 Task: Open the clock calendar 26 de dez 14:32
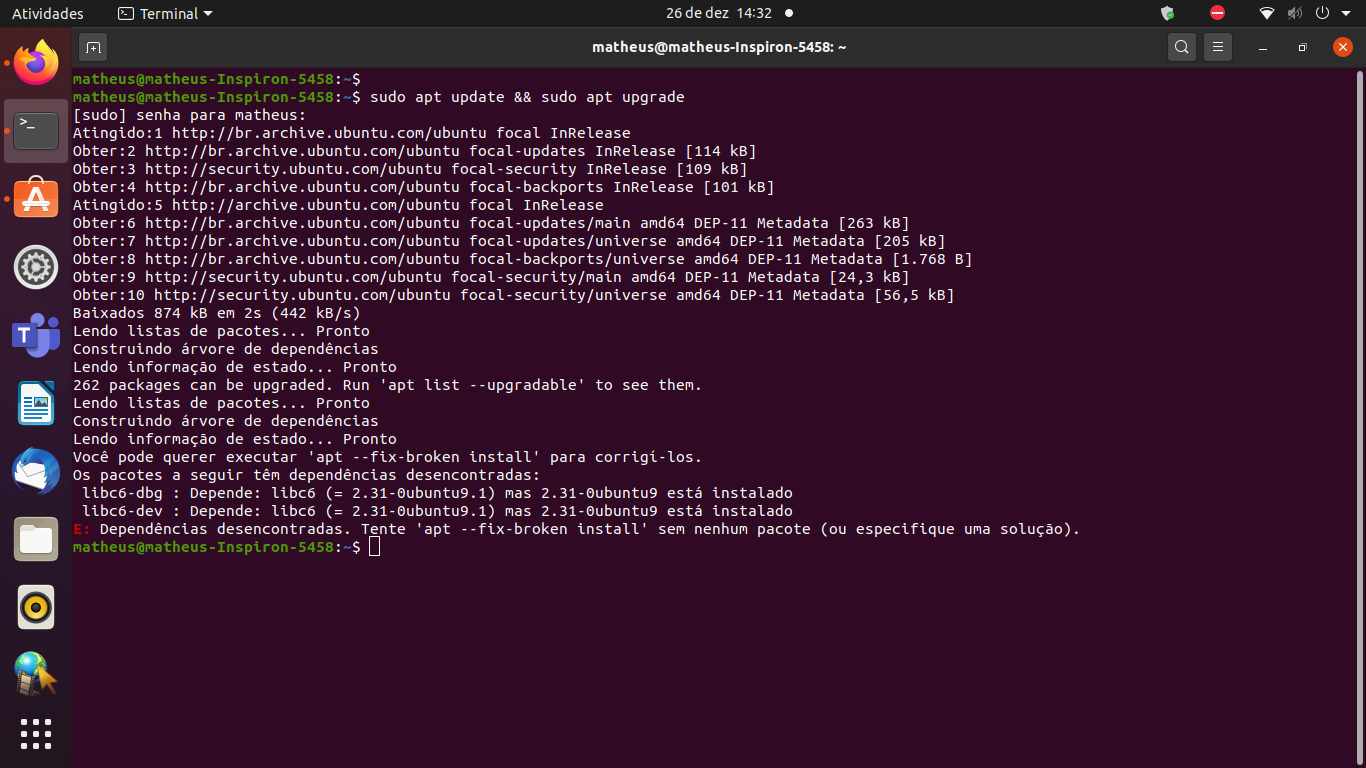(x=719, y=14)
